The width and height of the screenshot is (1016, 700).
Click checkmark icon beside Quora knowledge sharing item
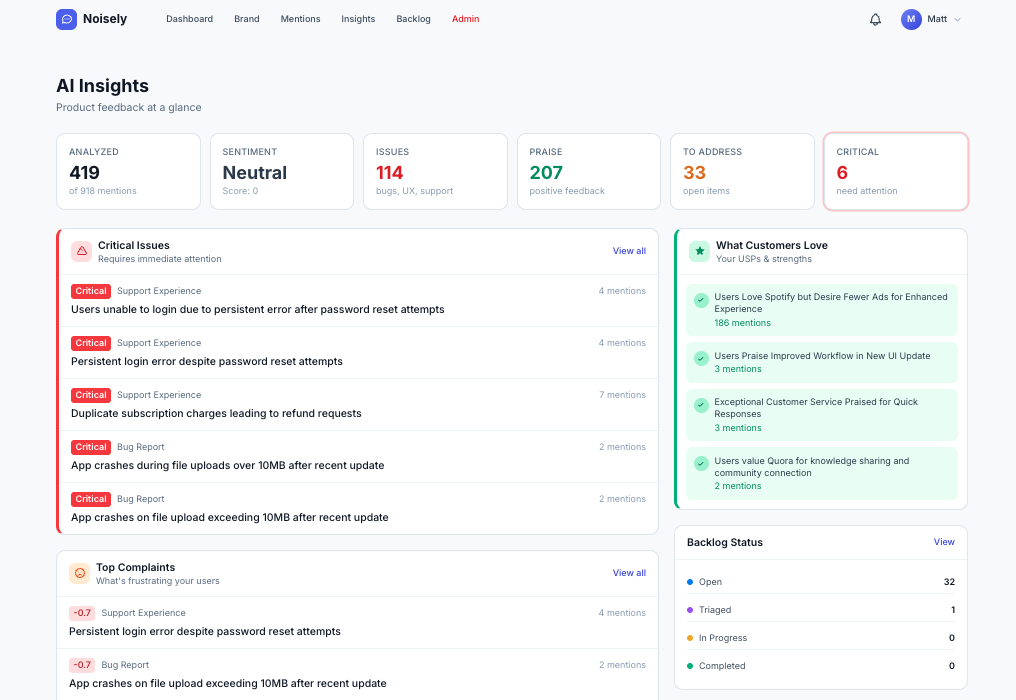point(700,463)
